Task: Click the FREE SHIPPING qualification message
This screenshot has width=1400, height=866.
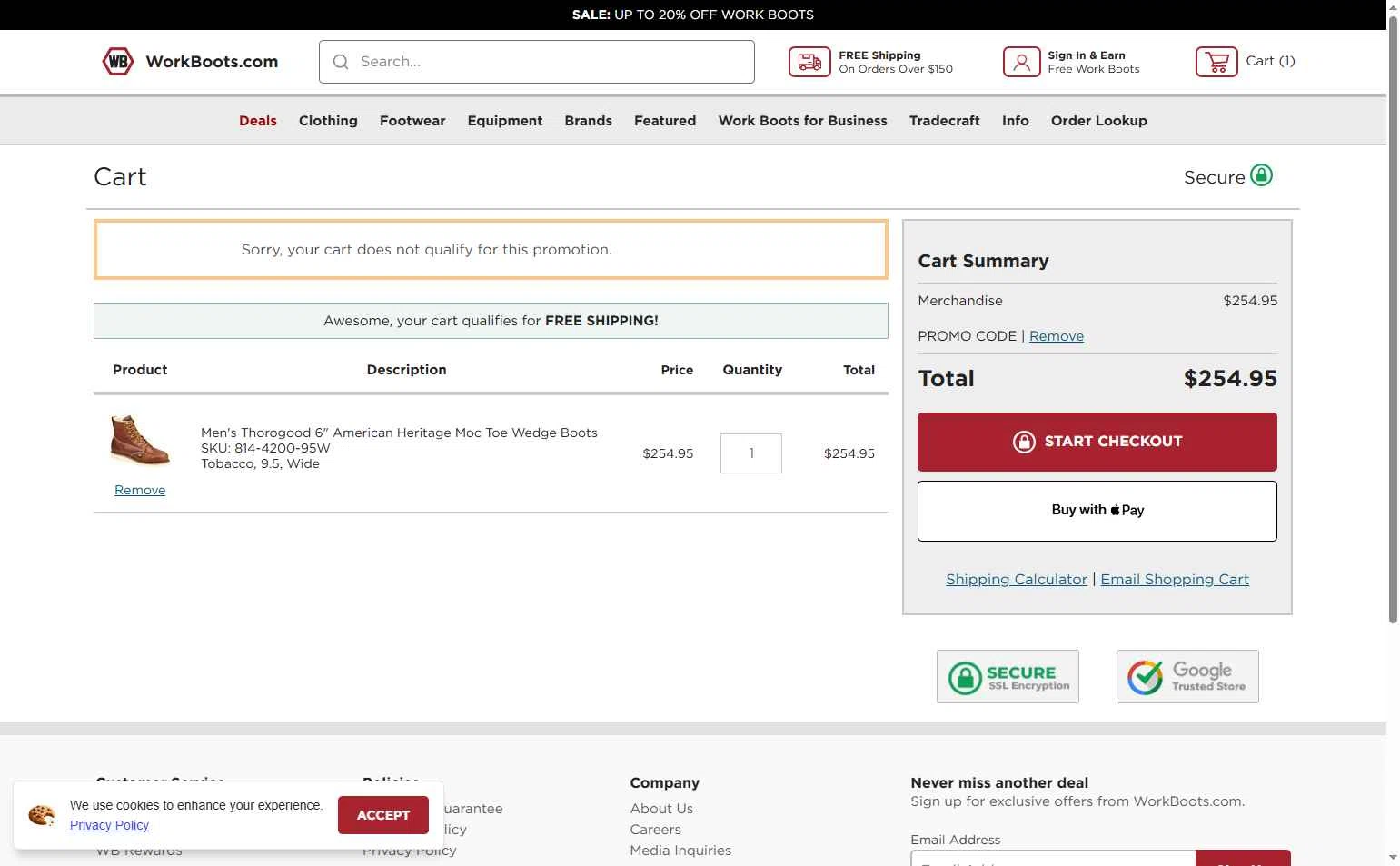Action: [491, 321]
